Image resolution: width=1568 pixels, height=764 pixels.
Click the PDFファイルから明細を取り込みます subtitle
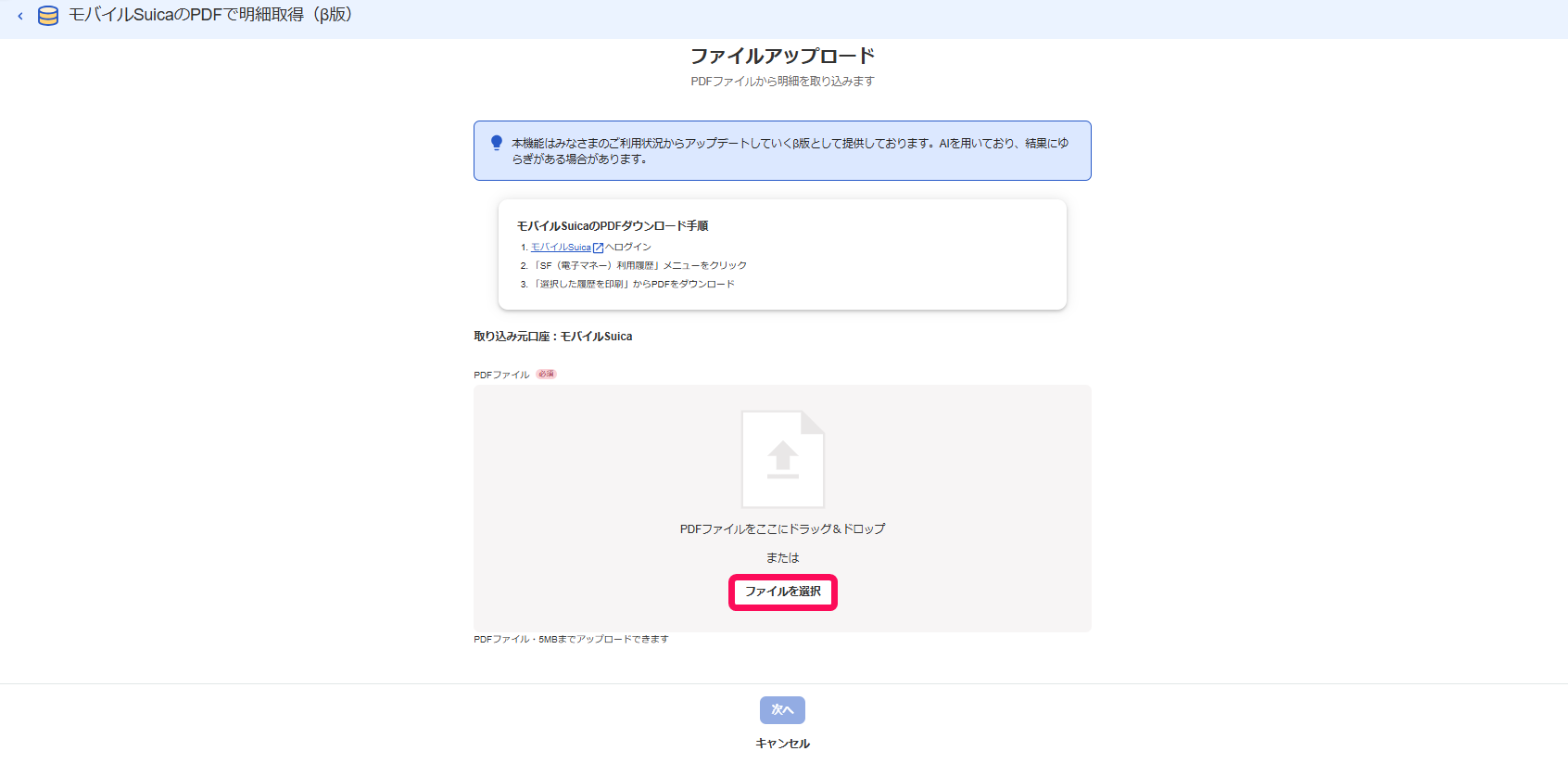[782, 82]
